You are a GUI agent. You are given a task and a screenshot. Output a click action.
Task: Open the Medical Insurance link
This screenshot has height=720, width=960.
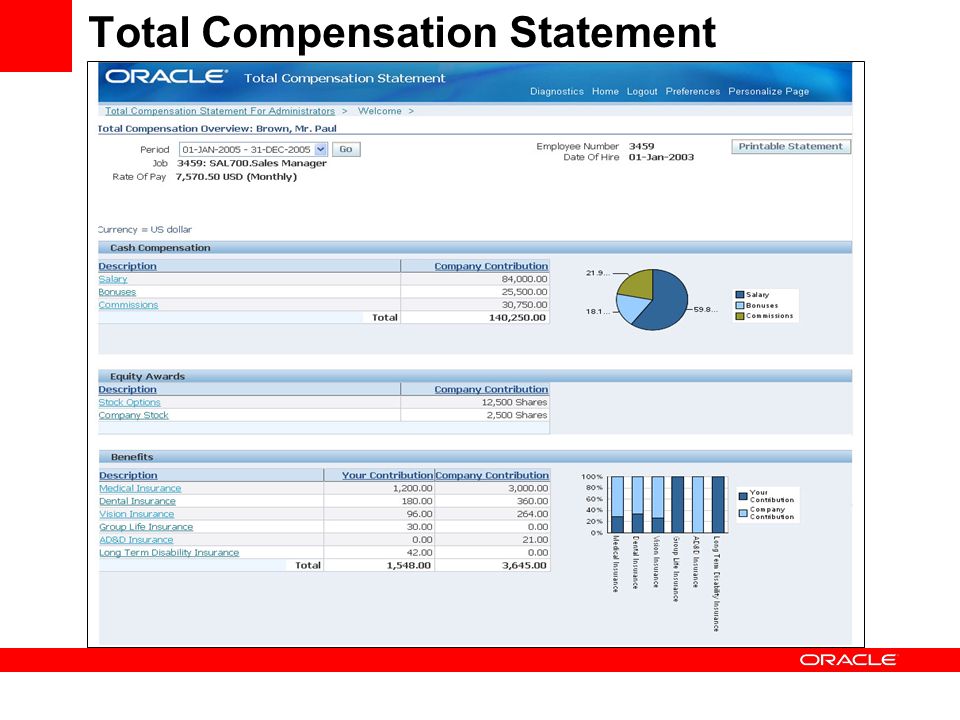pyautogui.click(x=140, y=489)
